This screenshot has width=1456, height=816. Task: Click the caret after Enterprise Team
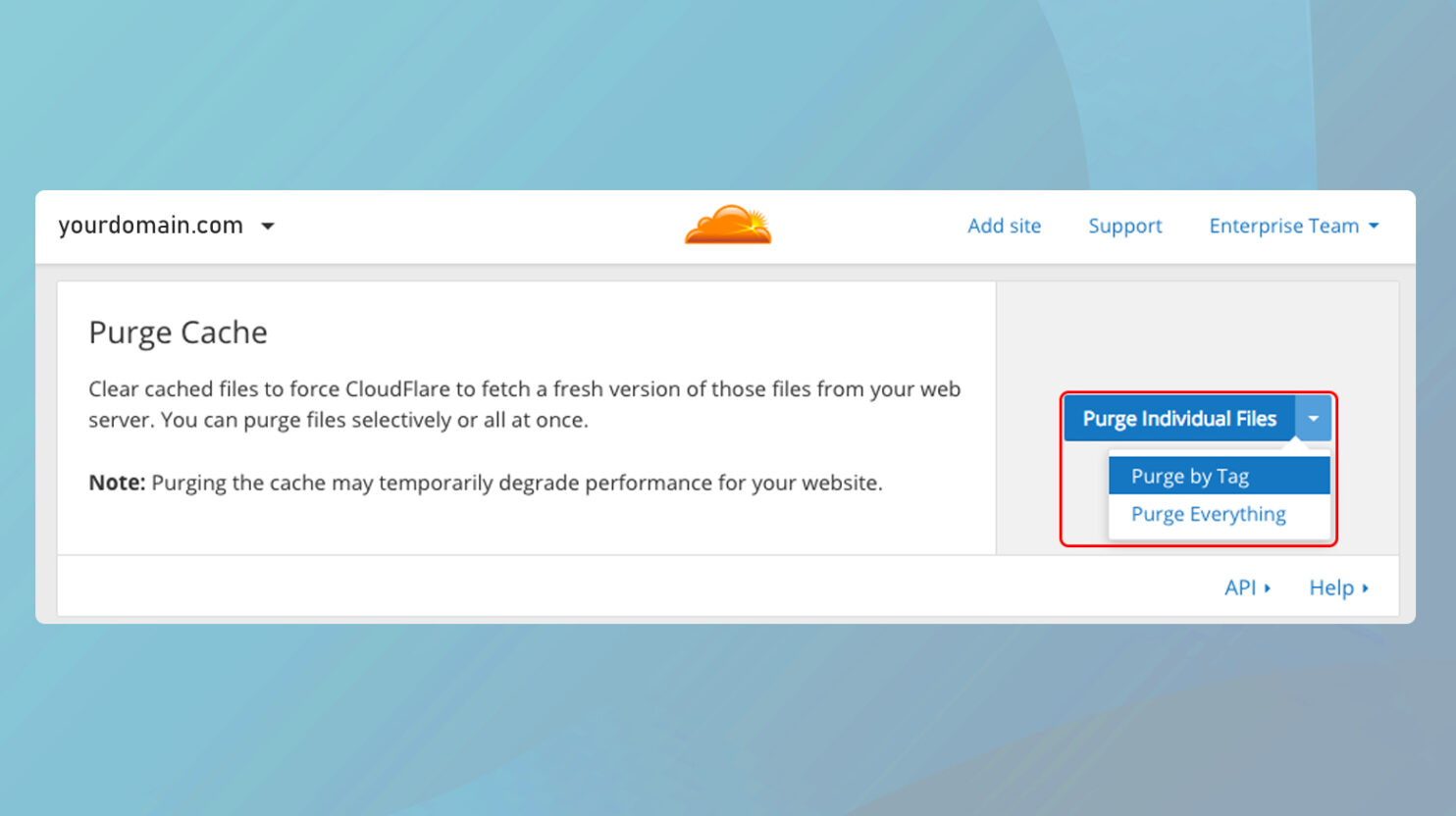click(x=1374, y=226)
